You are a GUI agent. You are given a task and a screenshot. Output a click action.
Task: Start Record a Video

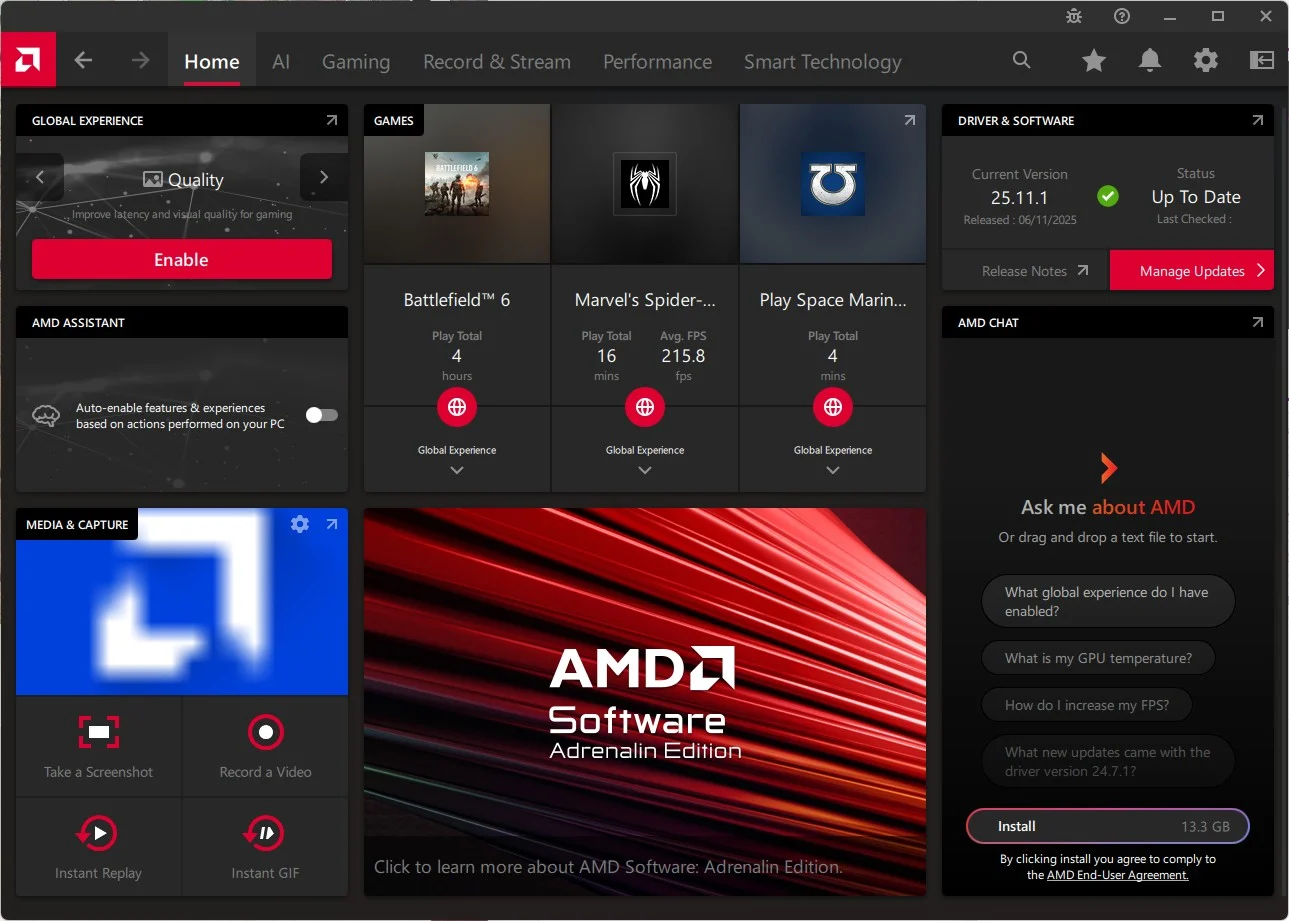(265, 733)
